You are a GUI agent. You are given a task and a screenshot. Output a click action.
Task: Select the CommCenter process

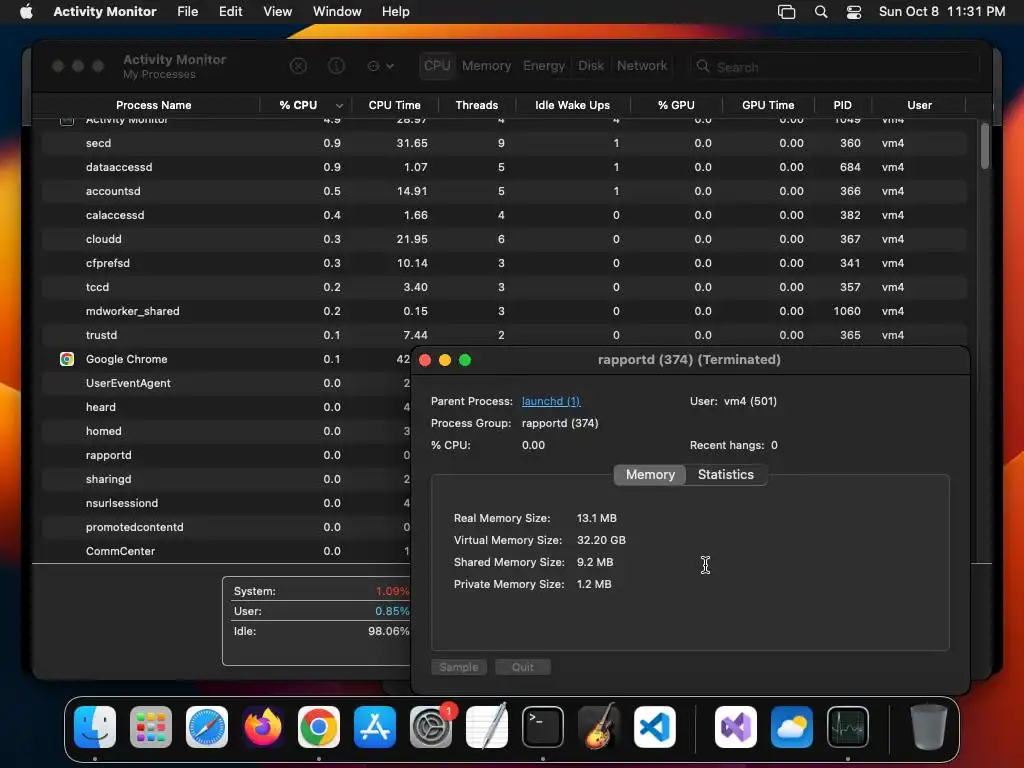tap(227, 551)
